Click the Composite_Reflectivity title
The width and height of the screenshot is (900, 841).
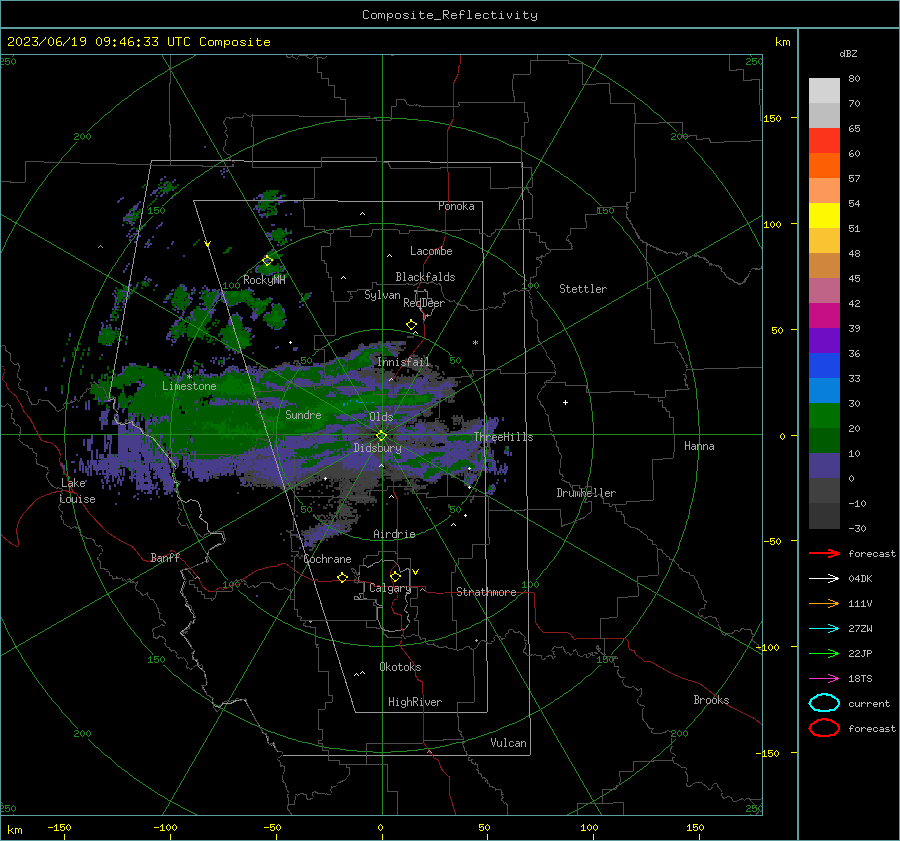pyautogui.click(x=450, y=15)
